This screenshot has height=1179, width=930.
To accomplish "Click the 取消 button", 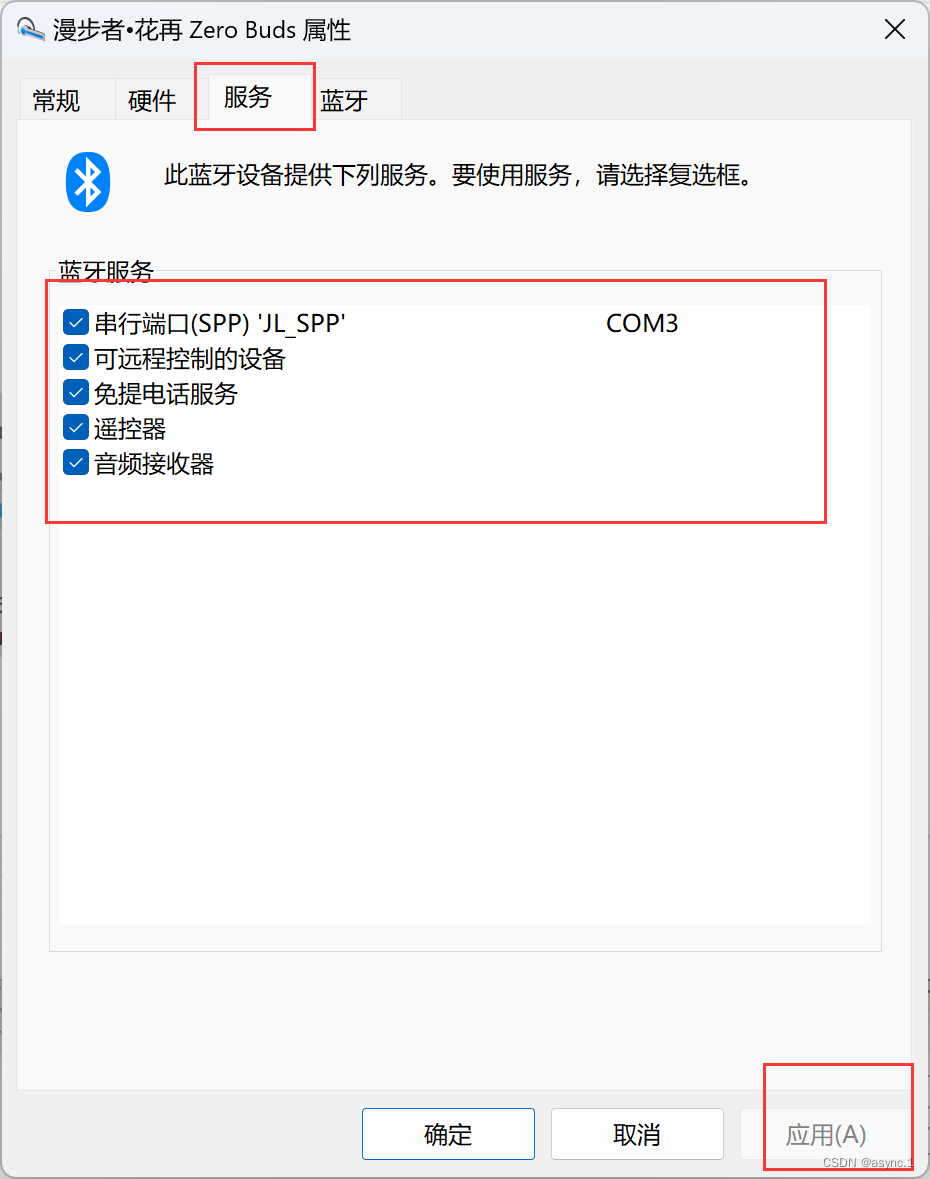I will click(x=637, y=1134).
